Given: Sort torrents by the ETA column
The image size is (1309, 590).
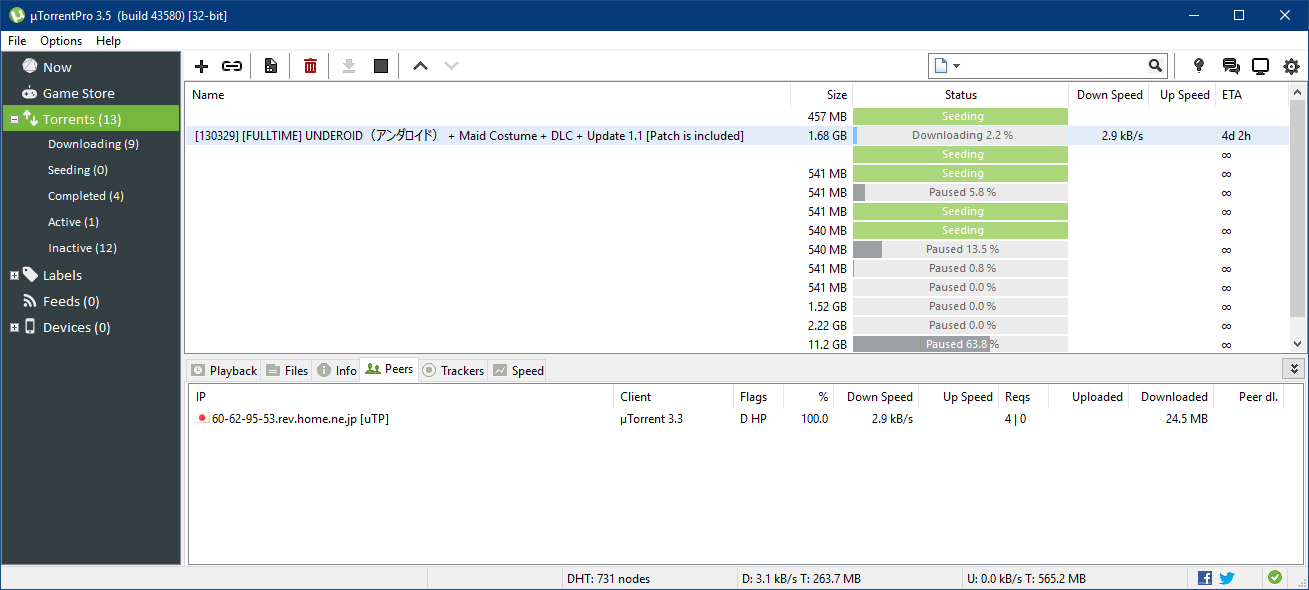Looking at the screenshot, I should pyautogui.click(x=1251, y=95).
